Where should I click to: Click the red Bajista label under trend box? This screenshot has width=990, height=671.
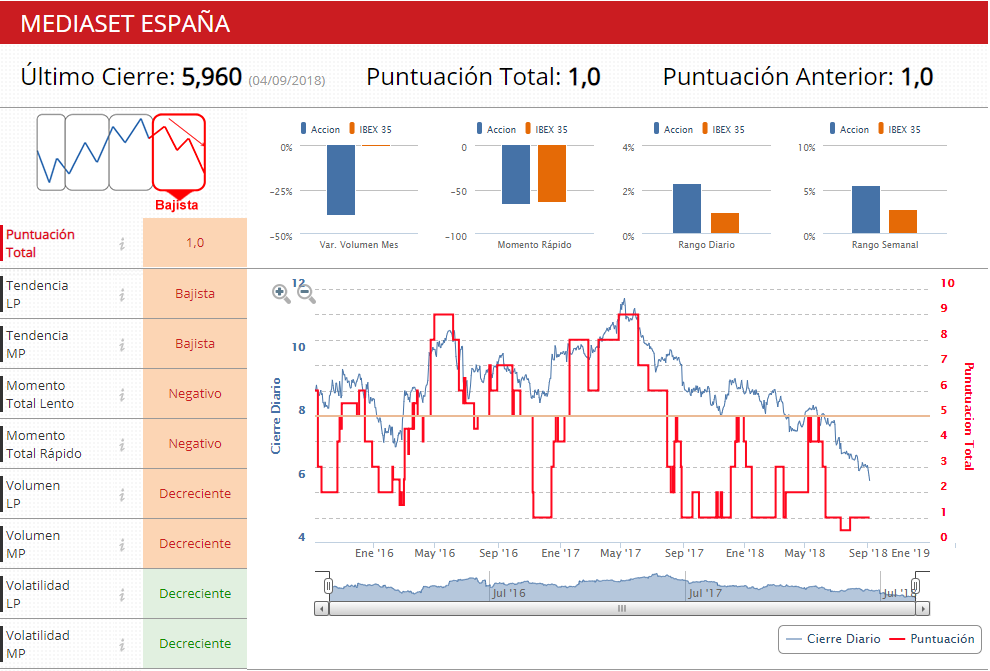point(177,205)
